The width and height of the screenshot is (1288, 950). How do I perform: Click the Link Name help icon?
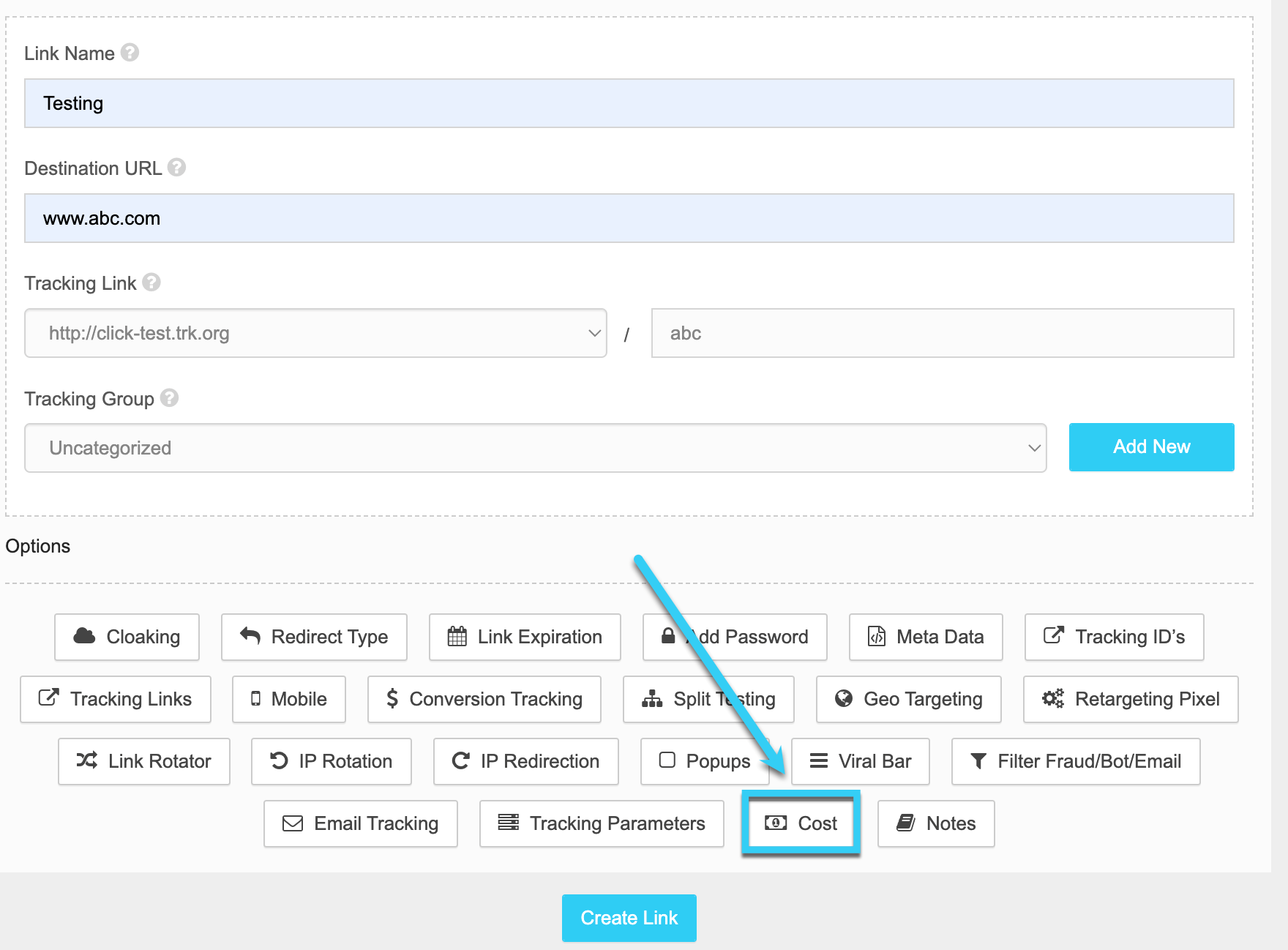click(130, 53)
